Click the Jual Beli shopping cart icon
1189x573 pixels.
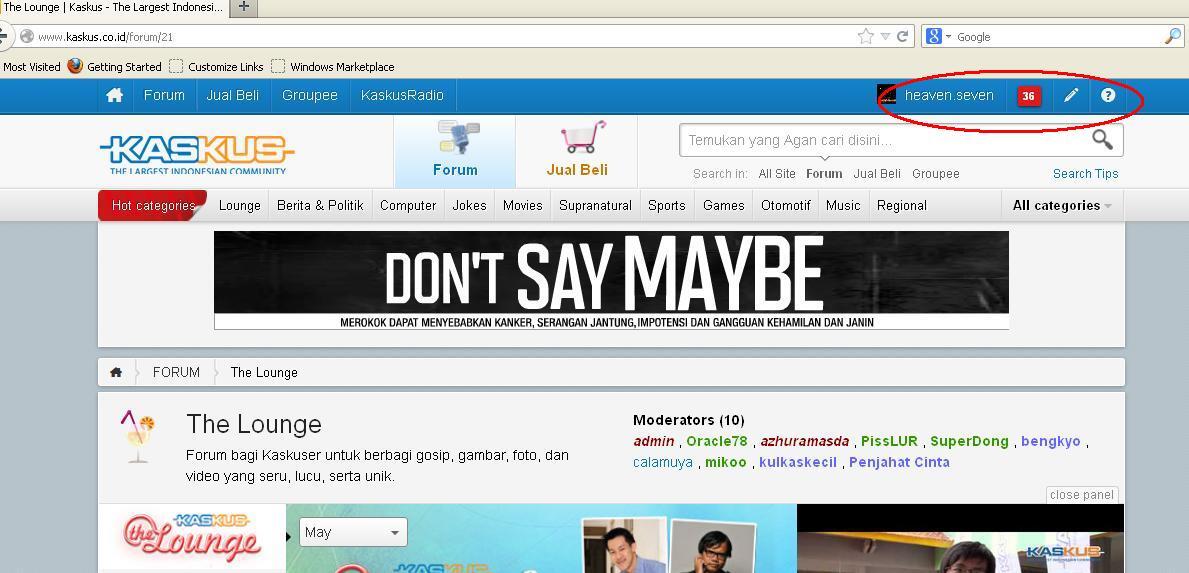[582, 137]
